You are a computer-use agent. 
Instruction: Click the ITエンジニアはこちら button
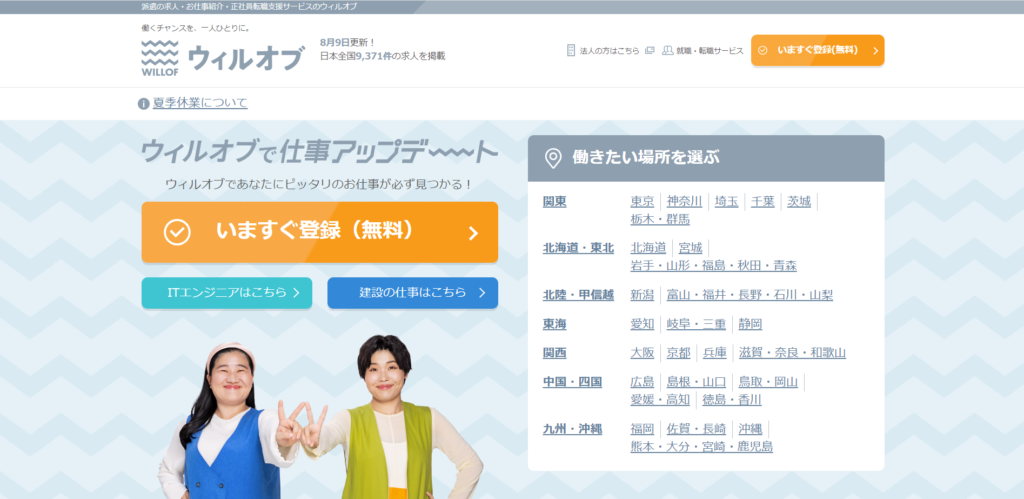coord(227,293)
